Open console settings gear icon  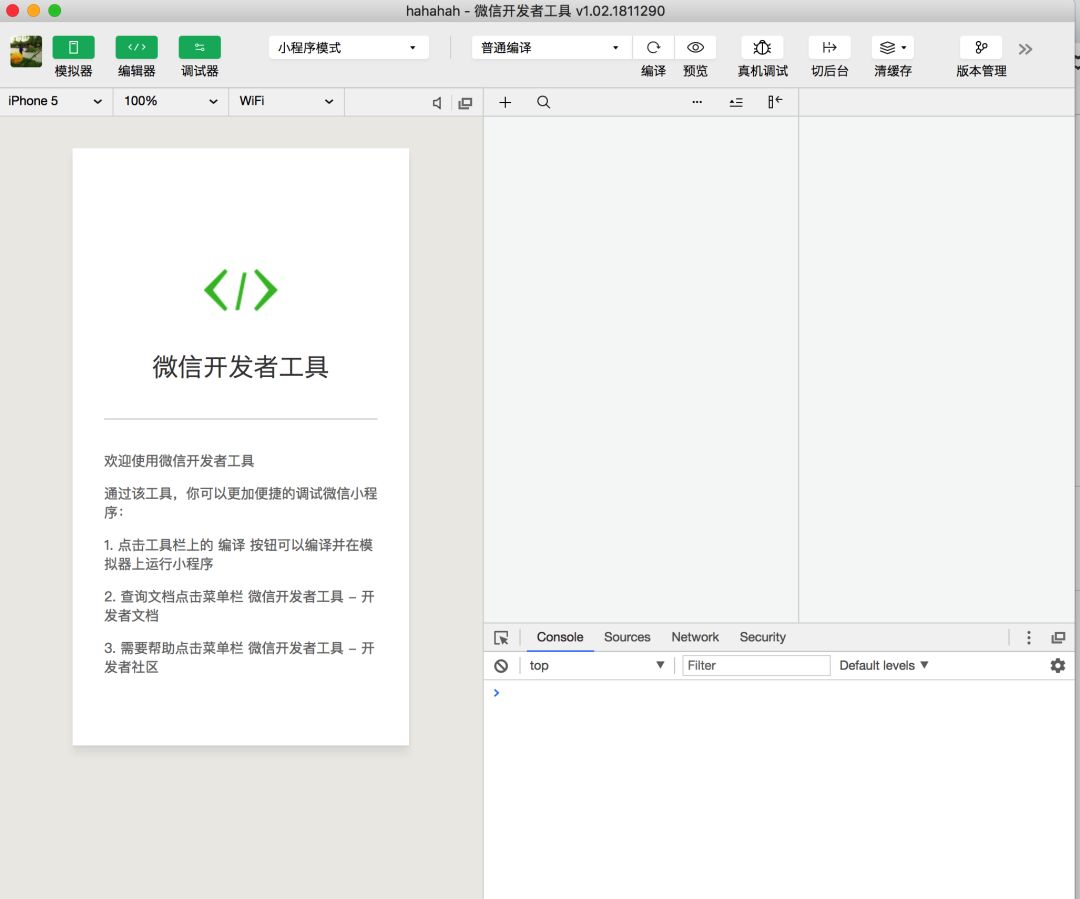pyautogui.click(x=1057, y=665)
